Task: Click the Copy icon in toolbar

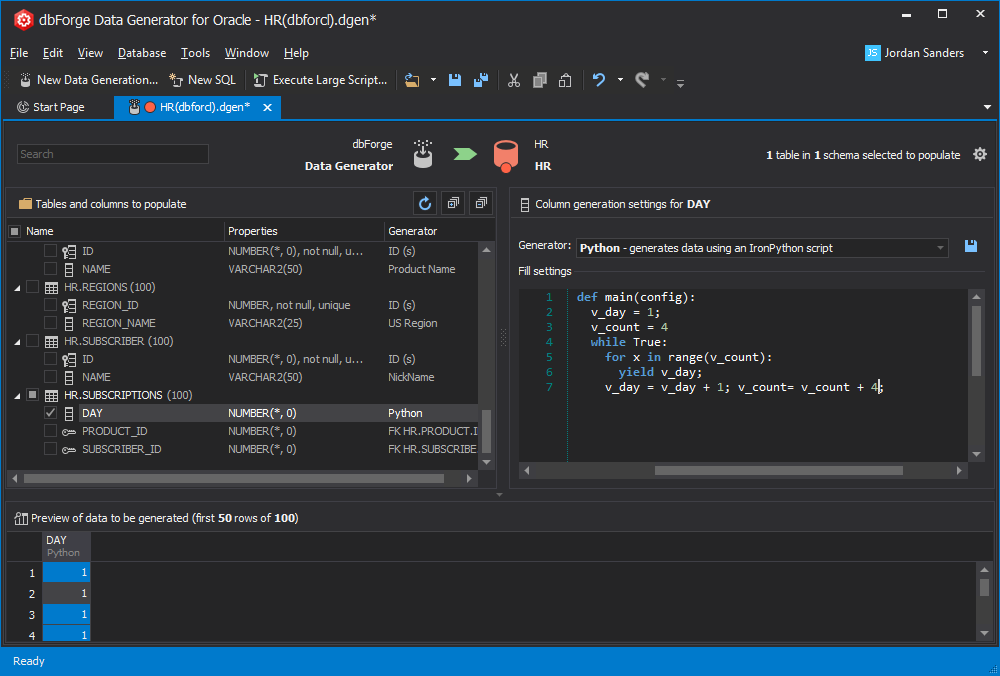Action: (x=540, y=80)
